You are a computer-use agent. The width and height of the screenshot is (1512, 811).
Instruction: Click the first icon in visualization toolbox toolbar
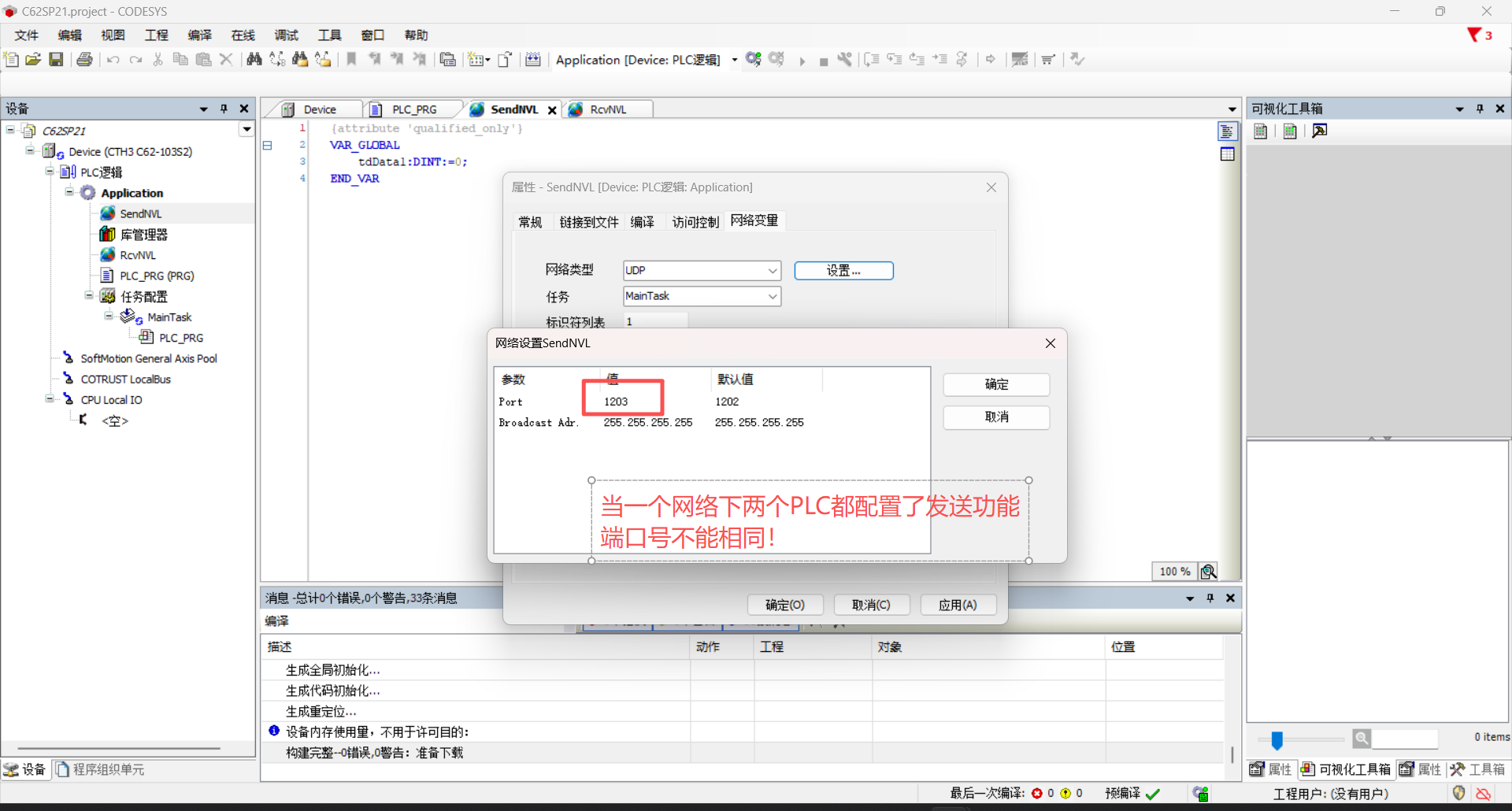[x=1261, y=131]
